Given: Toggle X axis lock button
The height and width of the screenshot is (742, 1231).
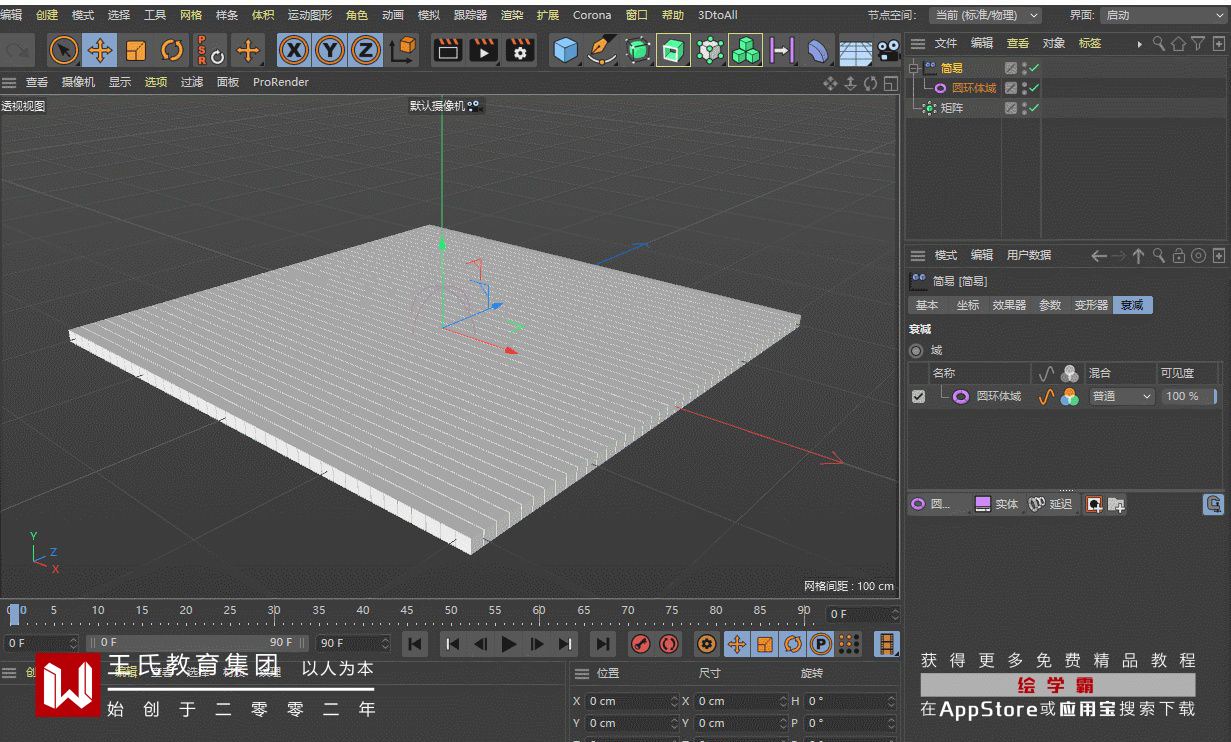Looking at the screenshot, I should click(x=293, y=50).
